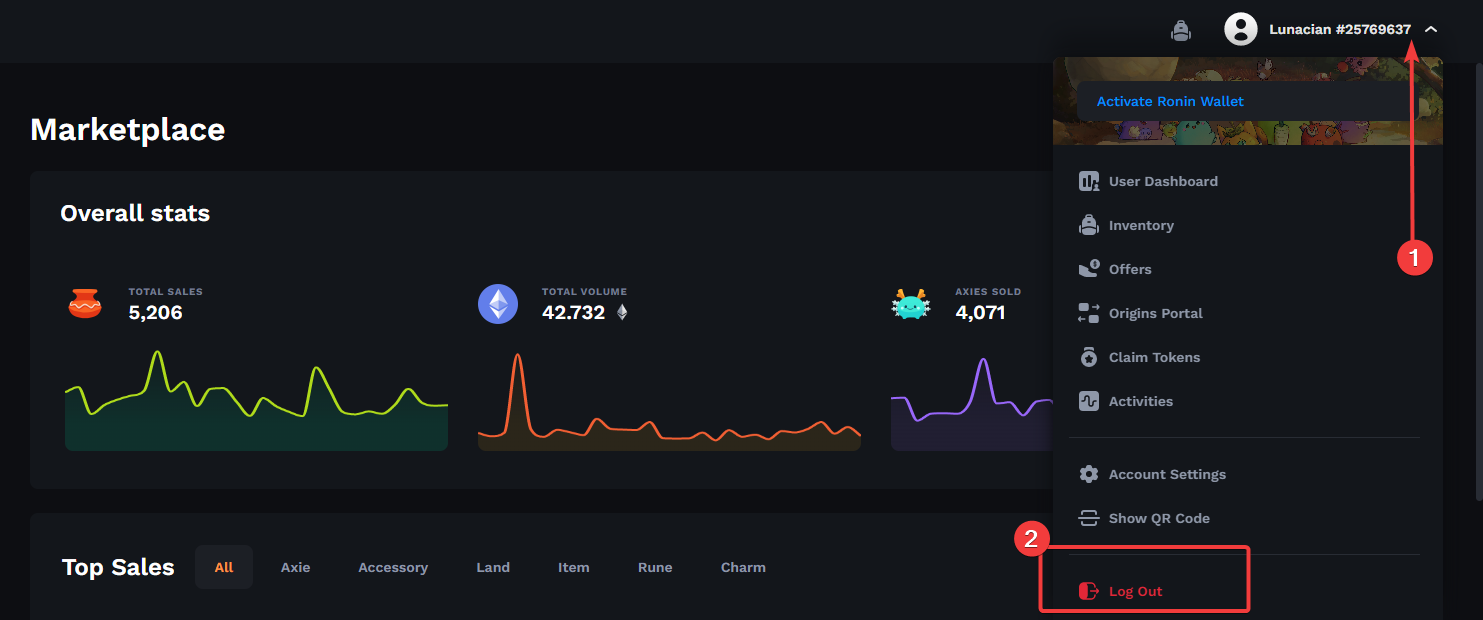This screenshot has height=620, width=1483.
Task: Click the red Log Out icon
Action: coord(1089,591)
